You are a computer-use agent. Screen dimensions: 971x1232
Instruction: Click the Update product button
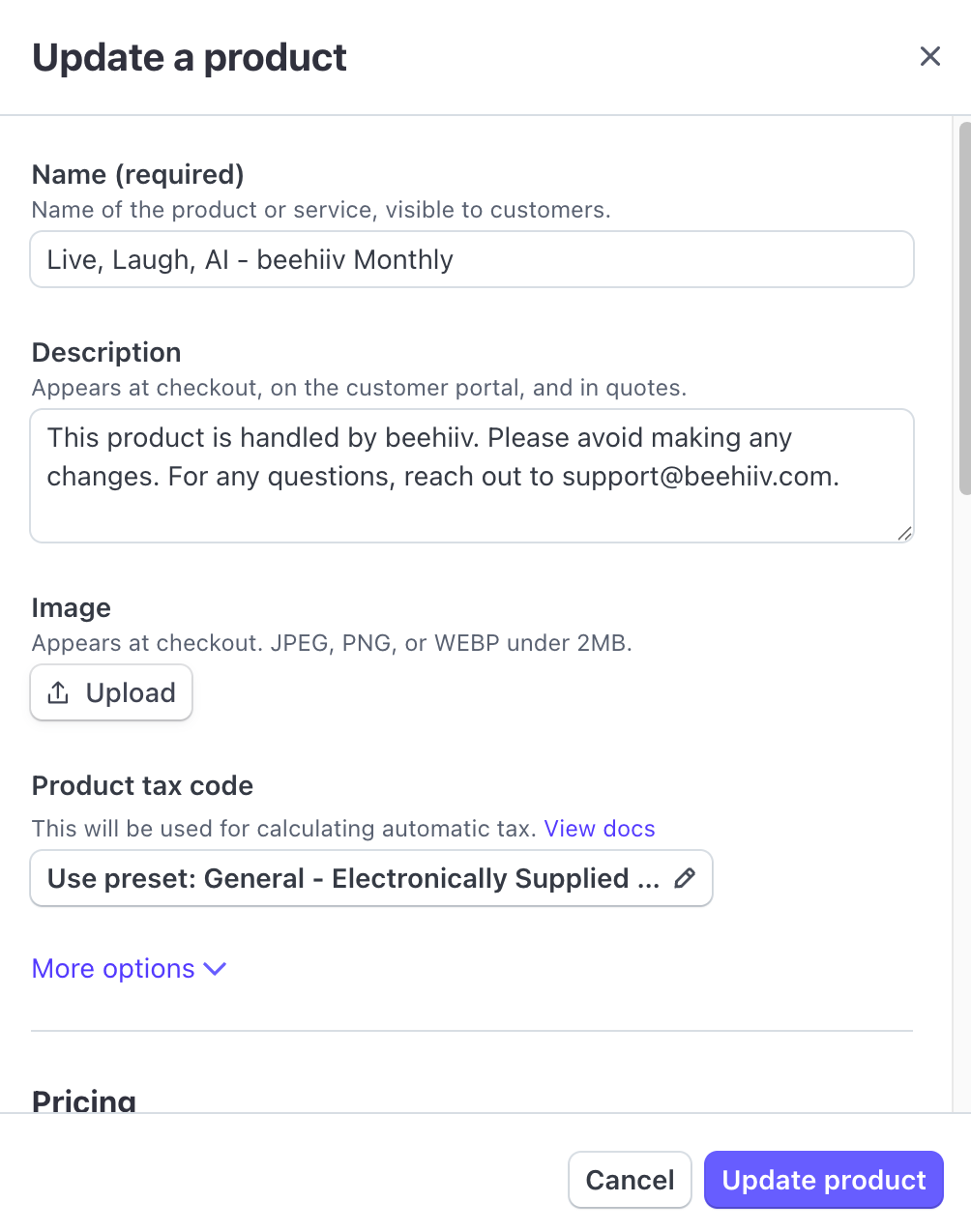(x=823, y=1180)
